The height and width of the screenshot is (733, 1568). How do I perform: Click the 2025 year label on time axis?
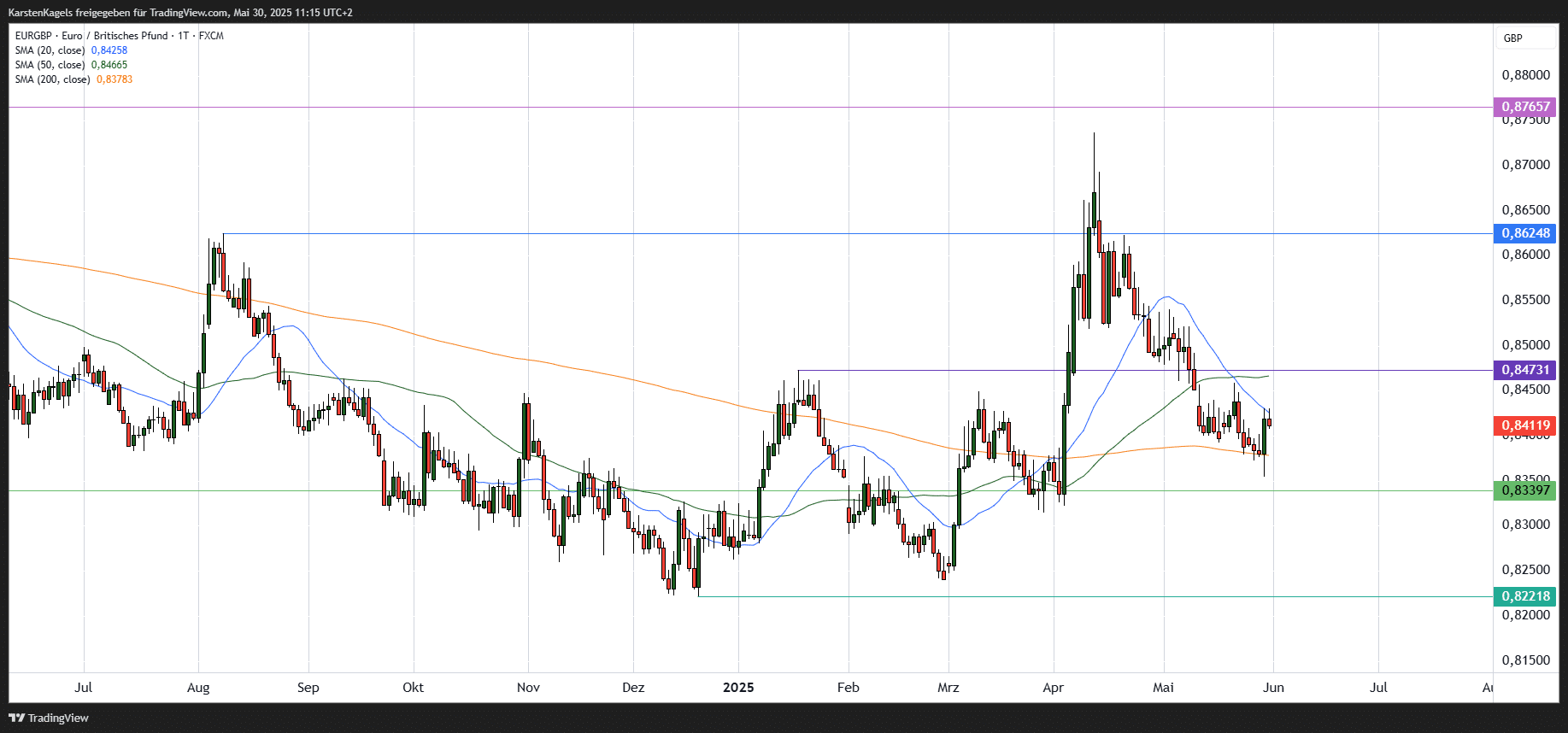[739, 688]
